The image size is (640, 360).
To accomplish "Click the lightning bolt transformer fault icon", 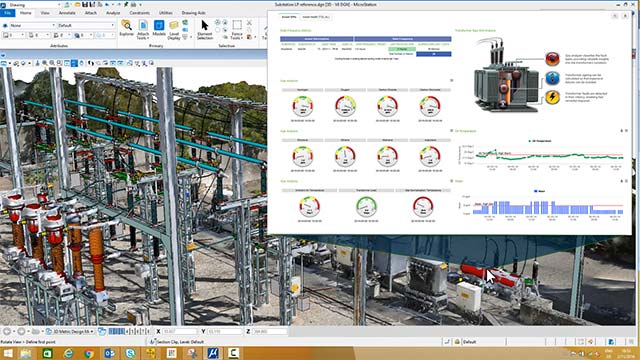I will click(x=552, y=97).
